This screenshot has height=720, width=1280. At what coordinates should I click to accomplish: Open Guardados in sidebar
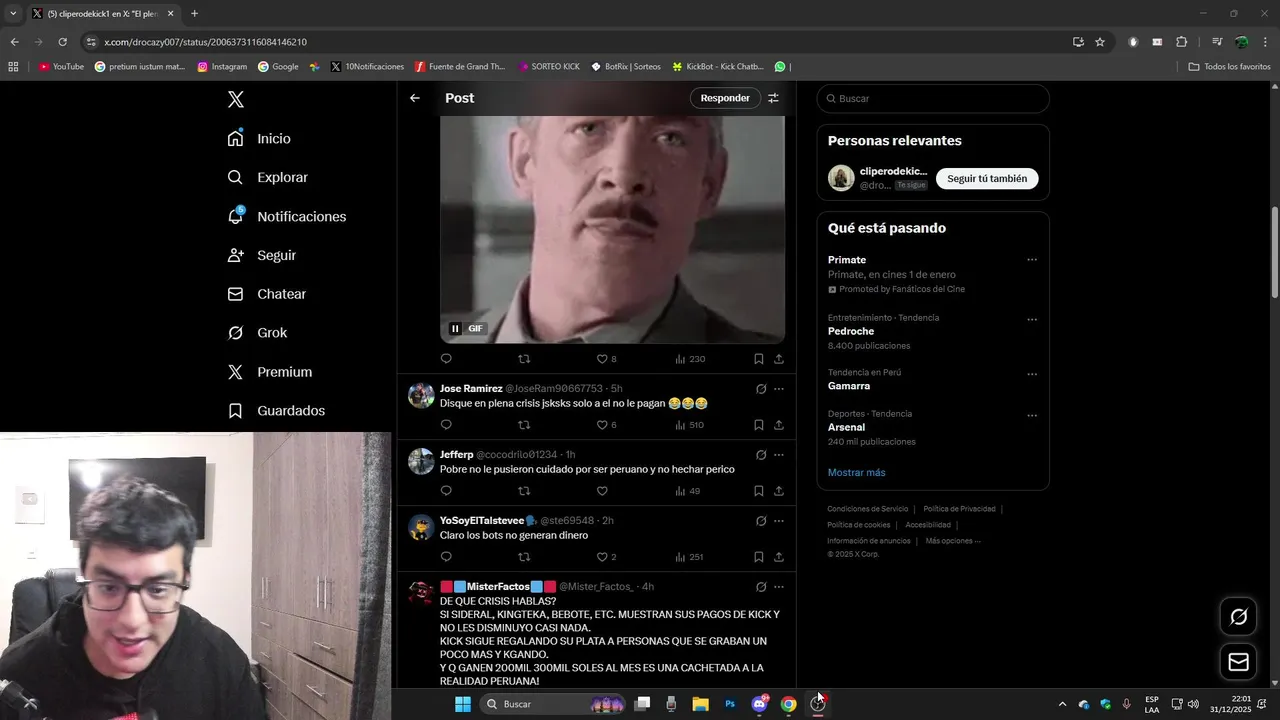[x=276, y=411]
